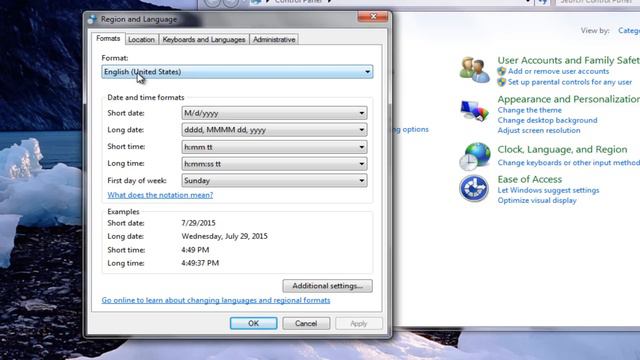Image resolution: width=640 pixels, height=360 pixels.
Task: Click Add or remove user accounts
Action: click(558, 71)
